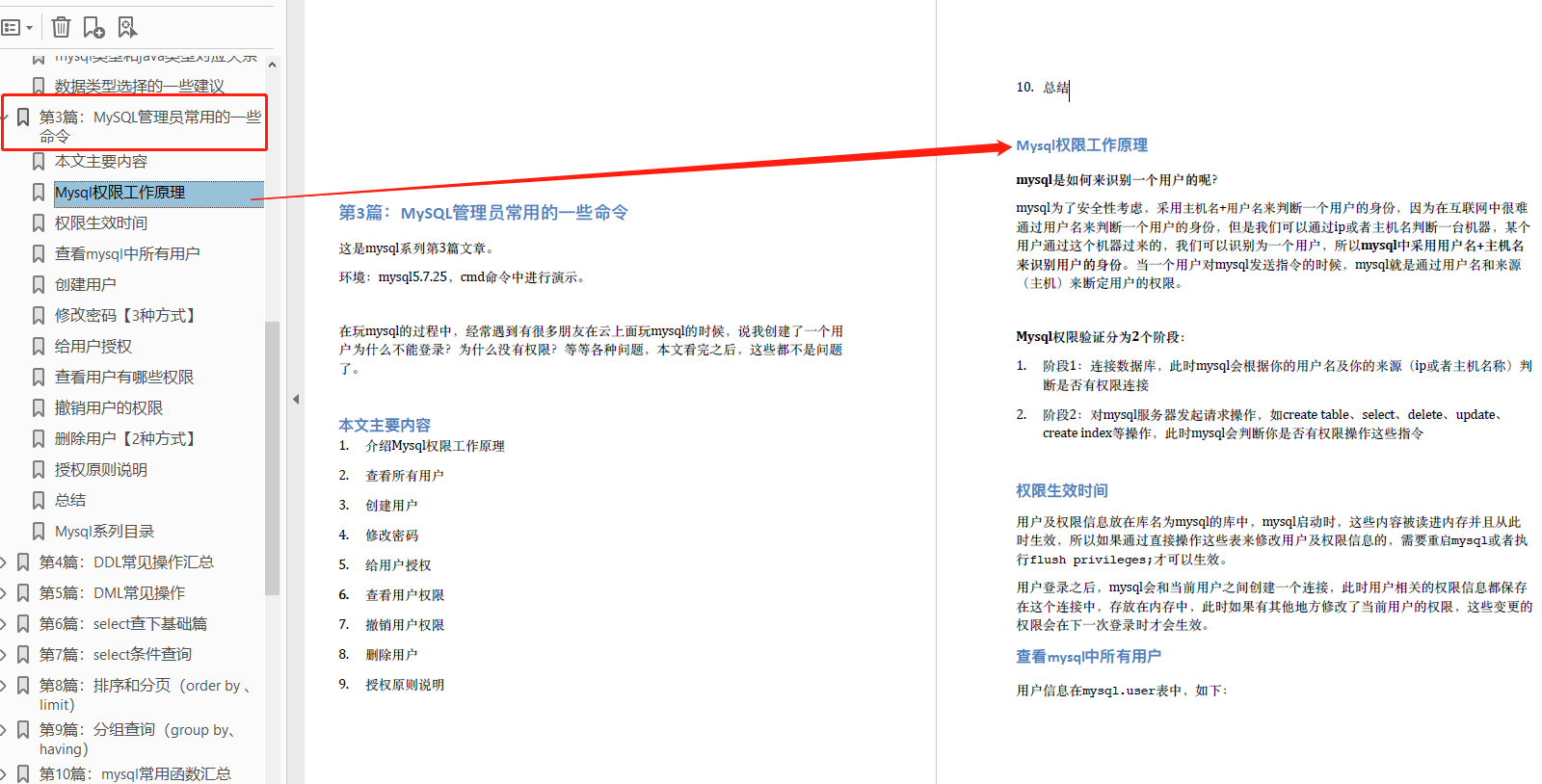Screen dimensions: 1542x784
Task: Open bookmark 第4篇：DDL常见操作汇总
Action: point(126,562)
